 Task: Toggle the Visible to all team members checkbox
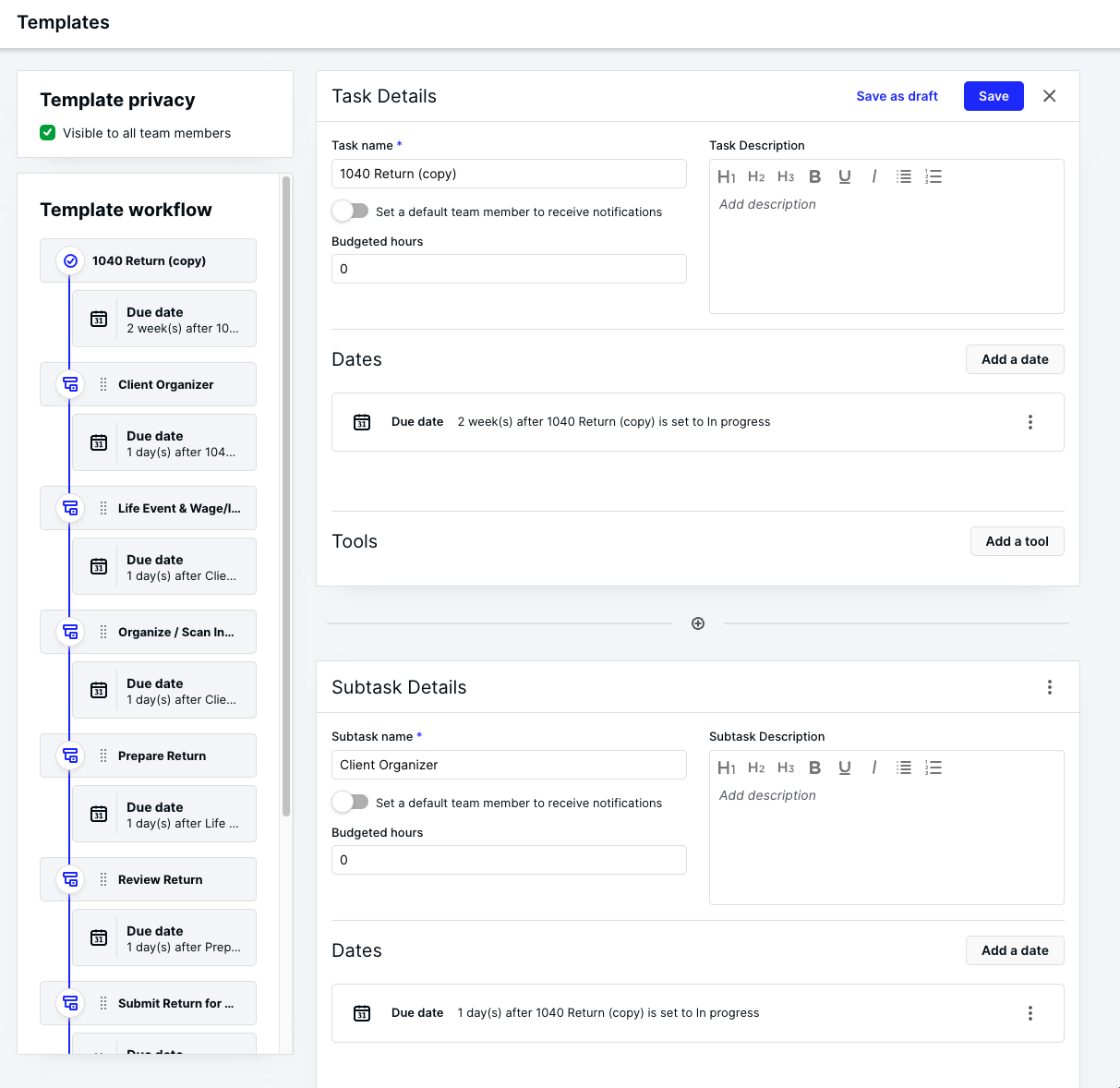pyautogui.click(x=47, y=133)
